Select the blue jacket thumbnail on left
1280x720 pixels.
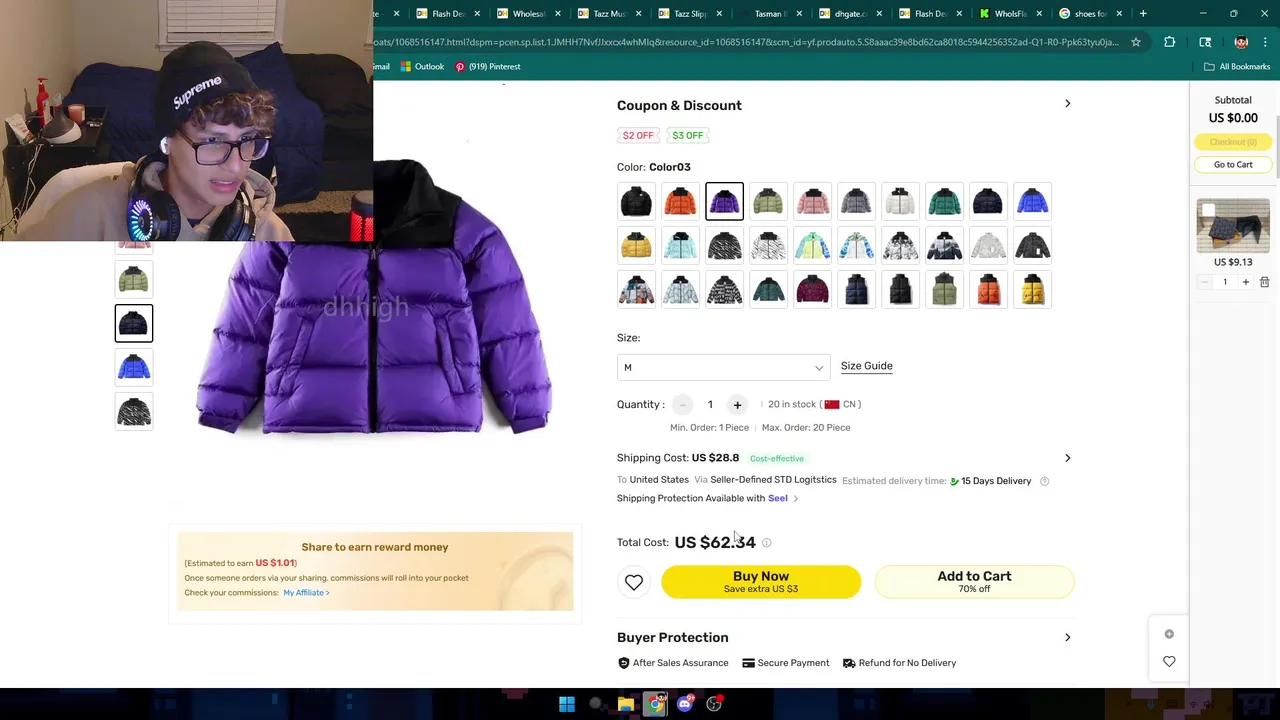click(134, 368)
